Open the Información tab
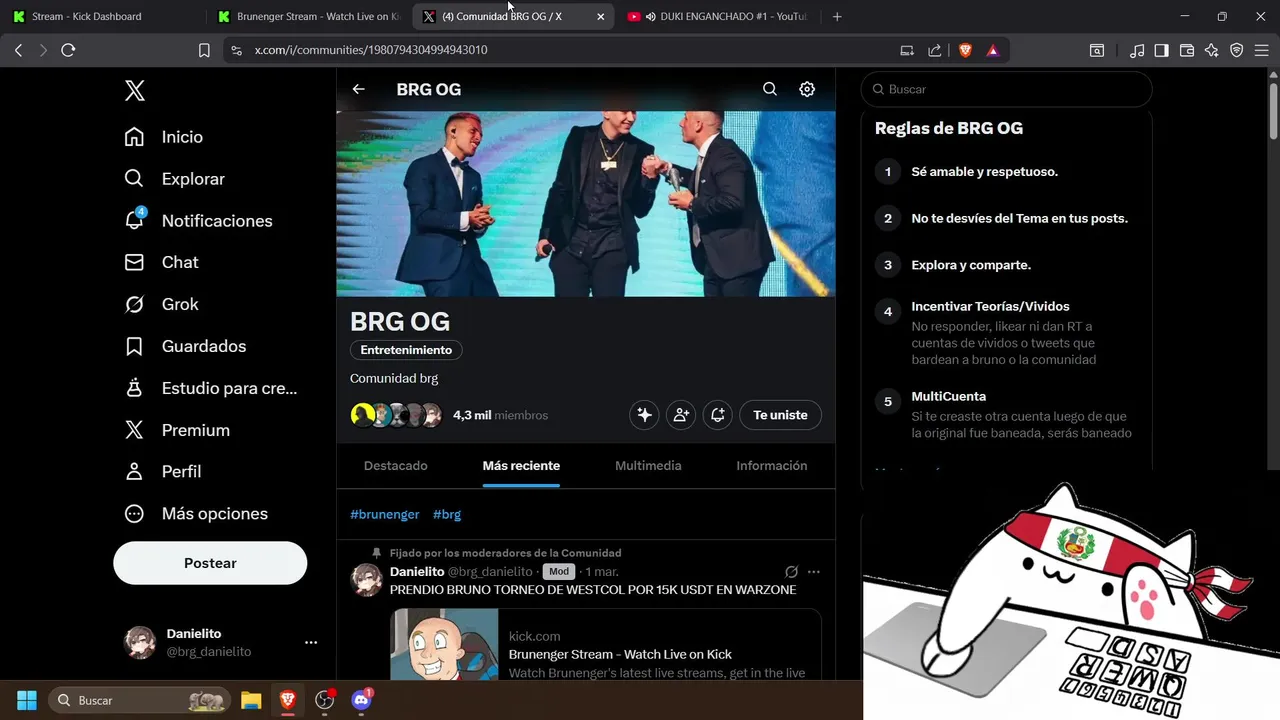This screenshot has height=720, width=1280. [x=772, y=466]
